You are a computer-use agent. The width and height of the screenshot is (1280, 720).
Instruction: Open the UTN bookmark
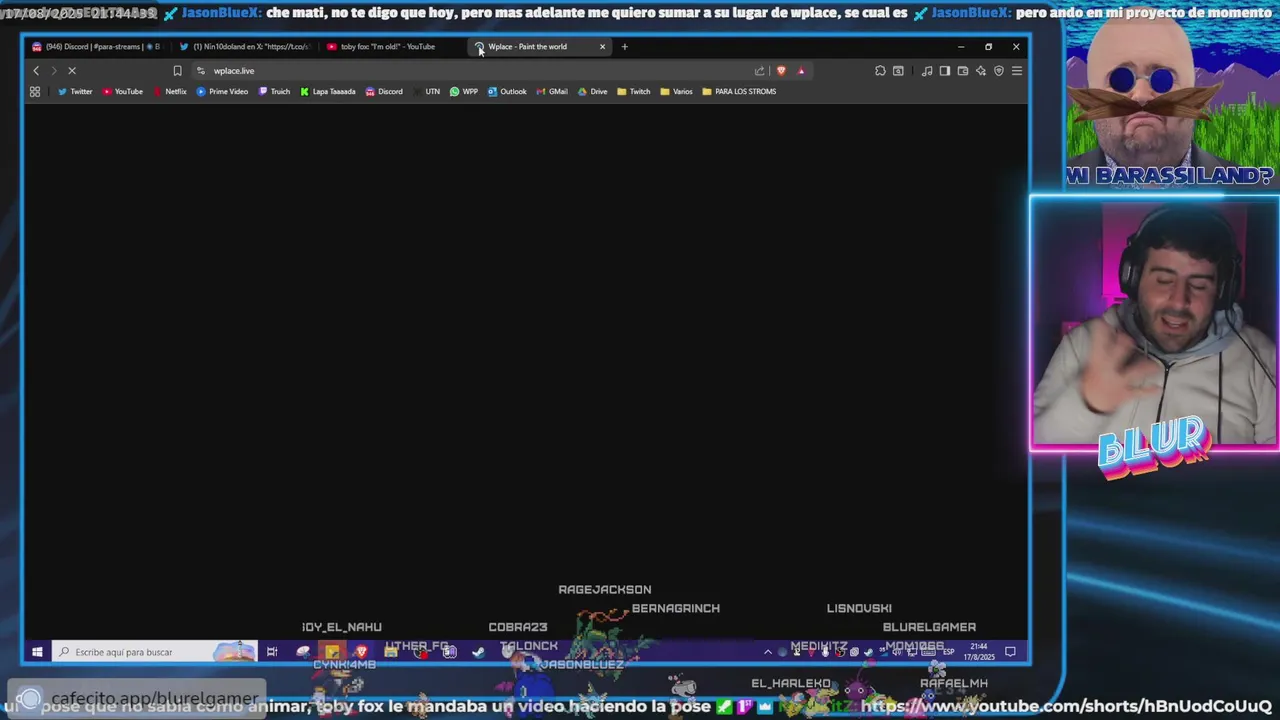[x=427, y=92]
